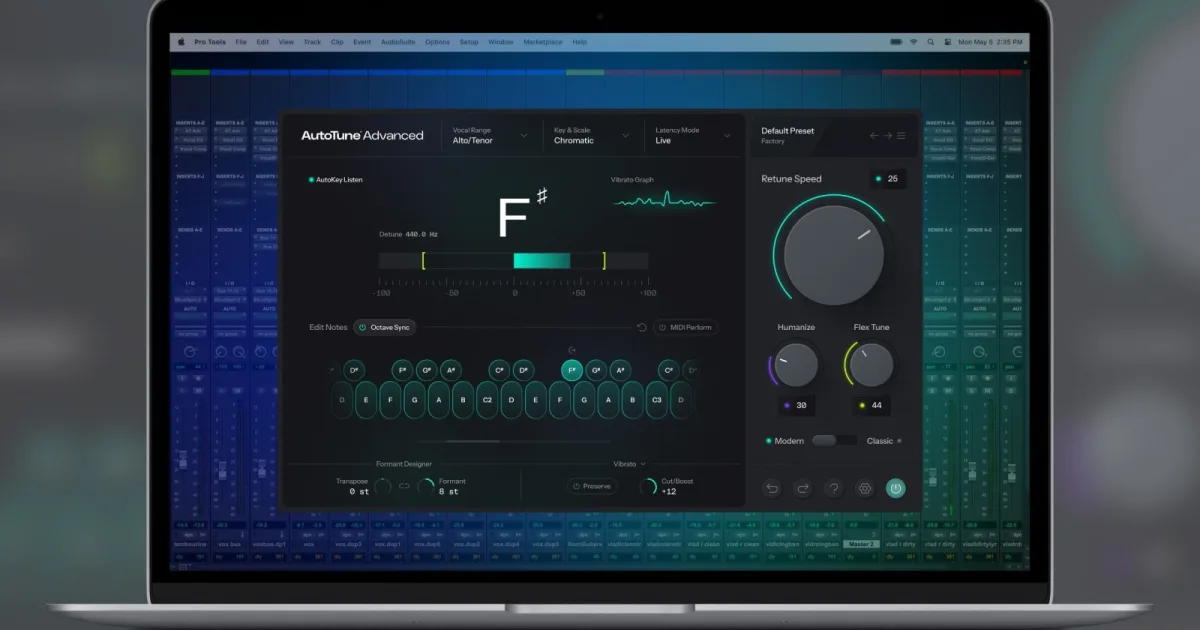This screenshot has width=1200, height=630.
Task: Toggle the Preserve vibrato button
Action: (x=592, y=486)
